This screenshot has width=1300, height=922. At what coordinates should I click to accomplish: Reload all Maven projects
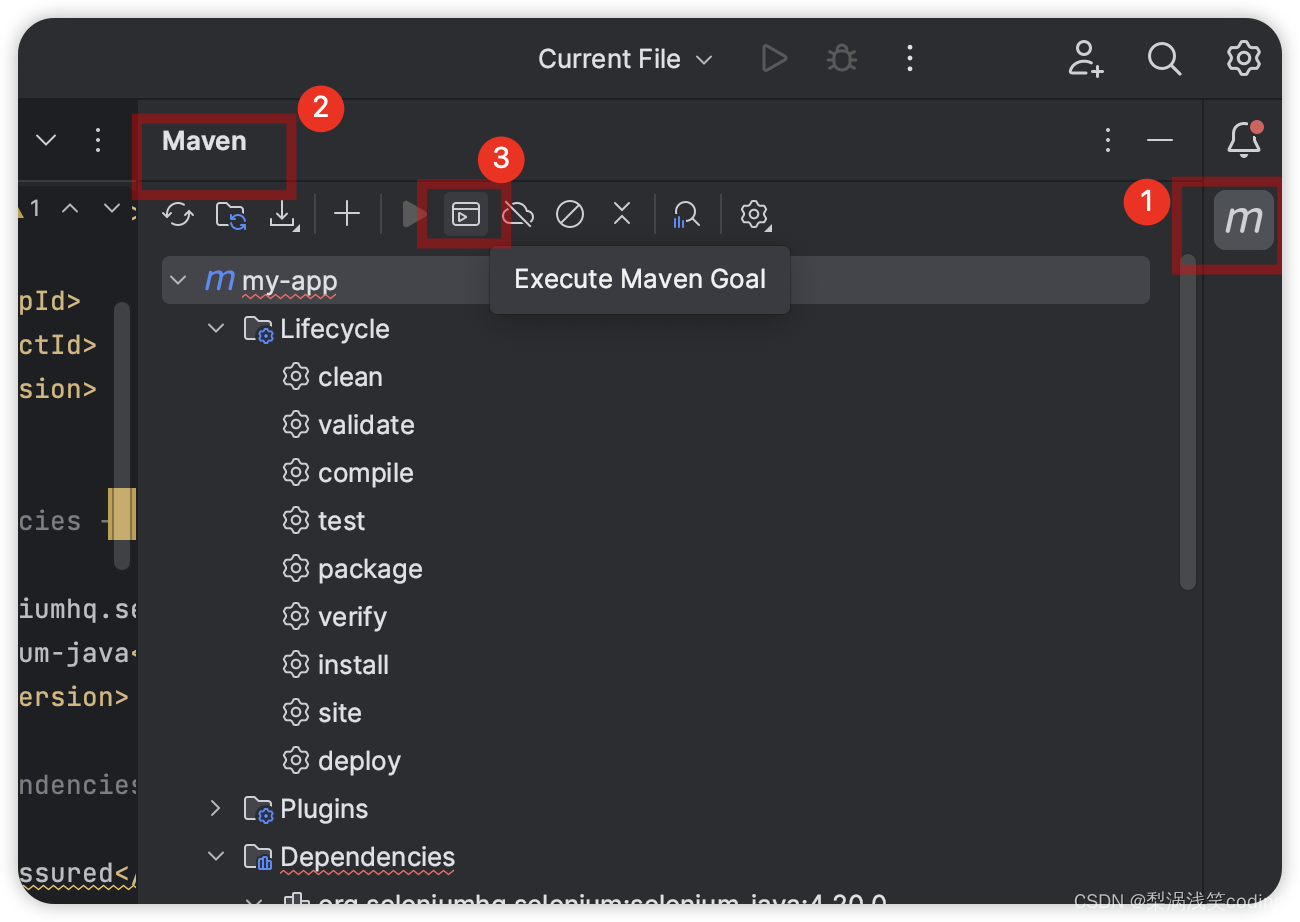(x=178, y=214)
